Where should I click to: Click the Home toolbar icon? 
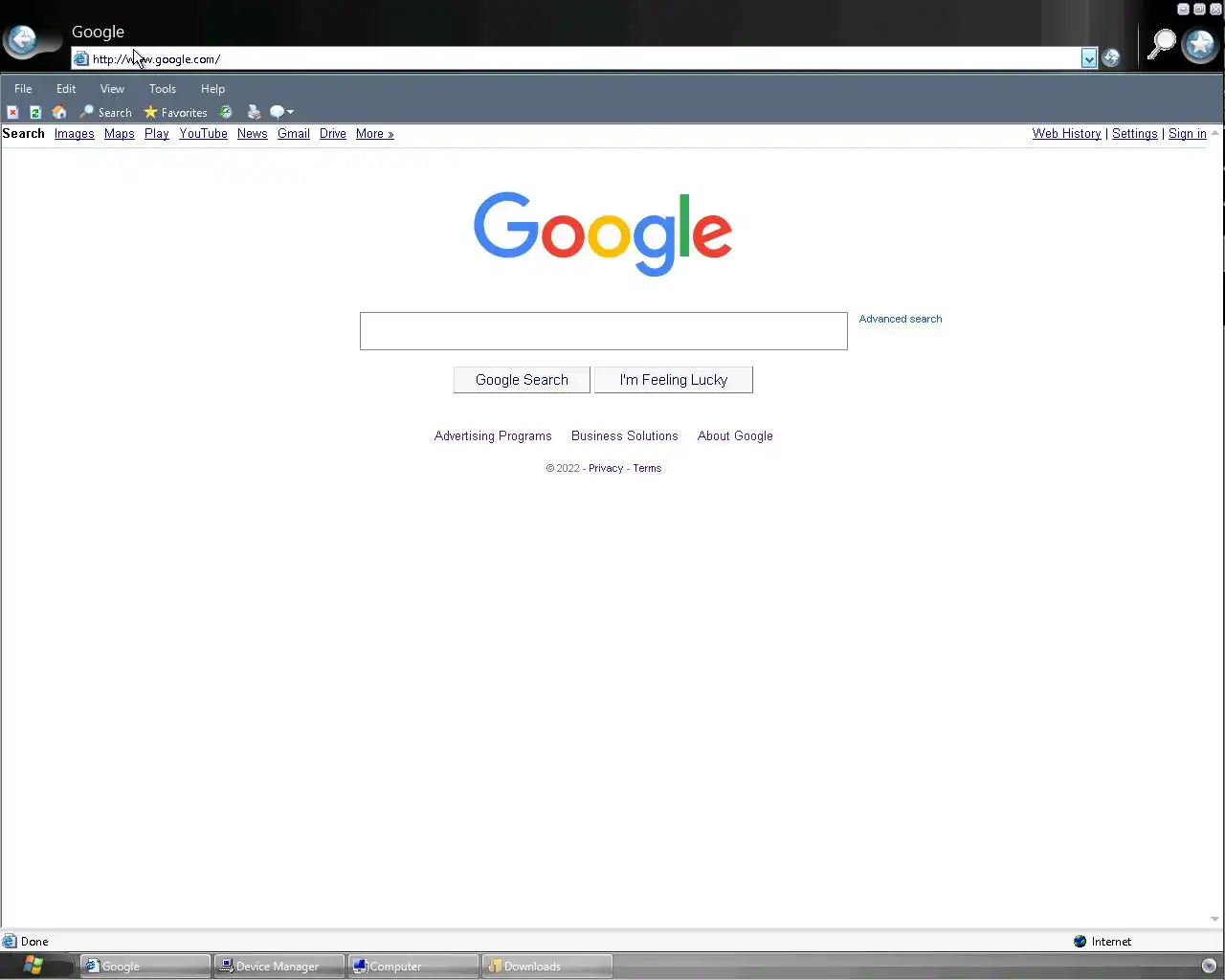tap(59, 112)
